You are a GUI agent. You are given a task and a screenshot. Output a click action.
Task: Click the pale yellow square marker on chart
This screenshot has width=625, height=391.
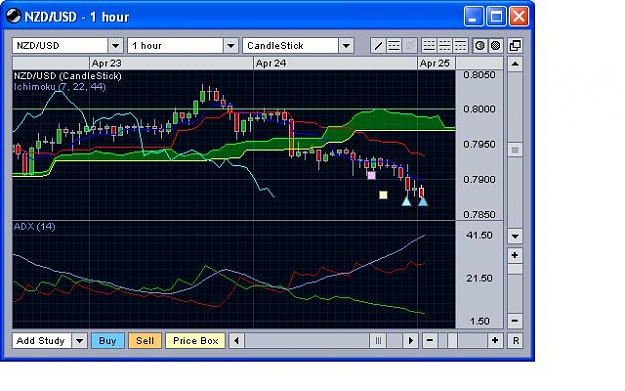click(x=383, y=195)
